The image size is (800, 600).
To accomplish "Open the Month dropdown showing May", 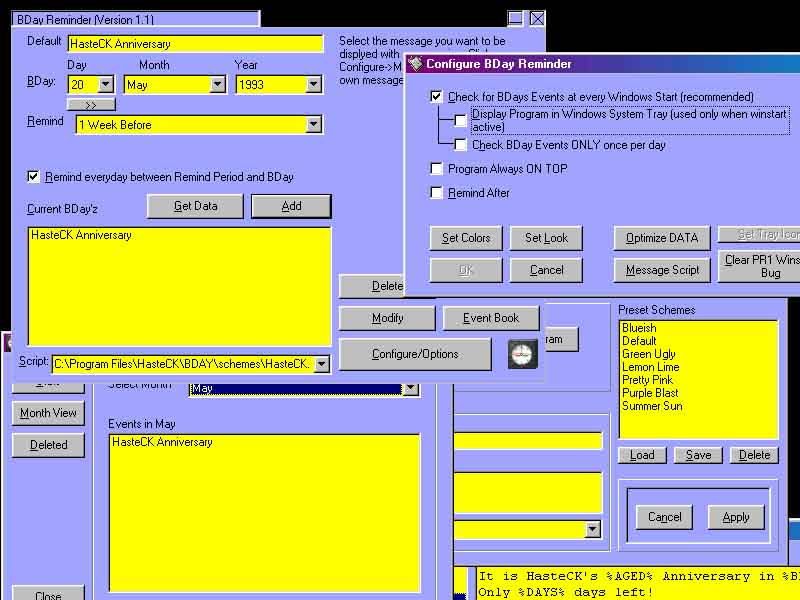I will point(218,84).
